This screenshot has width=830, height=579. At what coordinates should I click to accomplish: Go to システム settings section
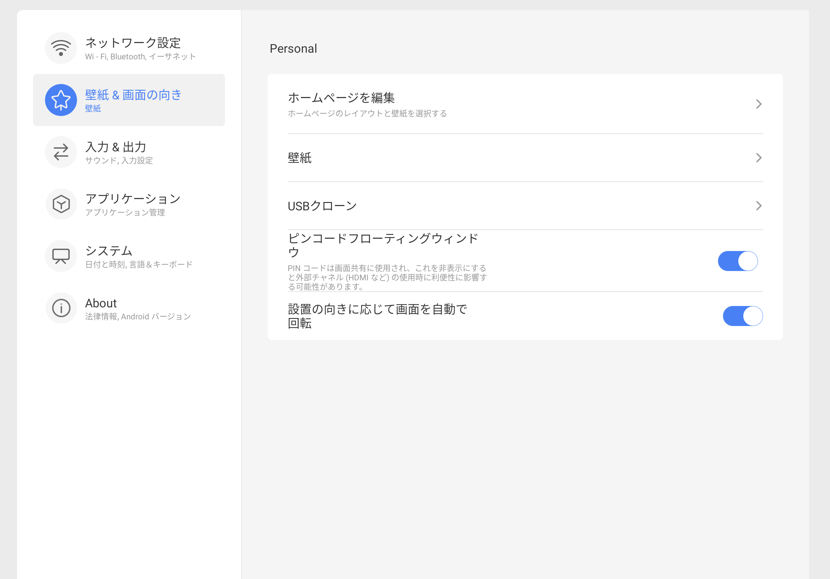click(x=109, y=251)
